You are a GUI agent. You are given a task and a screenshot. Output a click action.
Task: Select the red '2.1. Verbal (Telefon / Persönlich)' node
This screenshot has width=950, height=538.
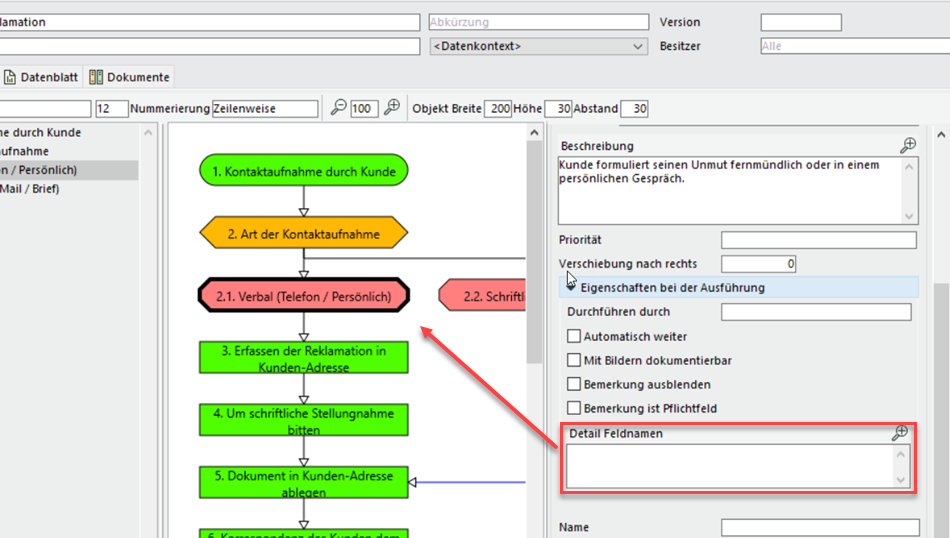(304, 296)
